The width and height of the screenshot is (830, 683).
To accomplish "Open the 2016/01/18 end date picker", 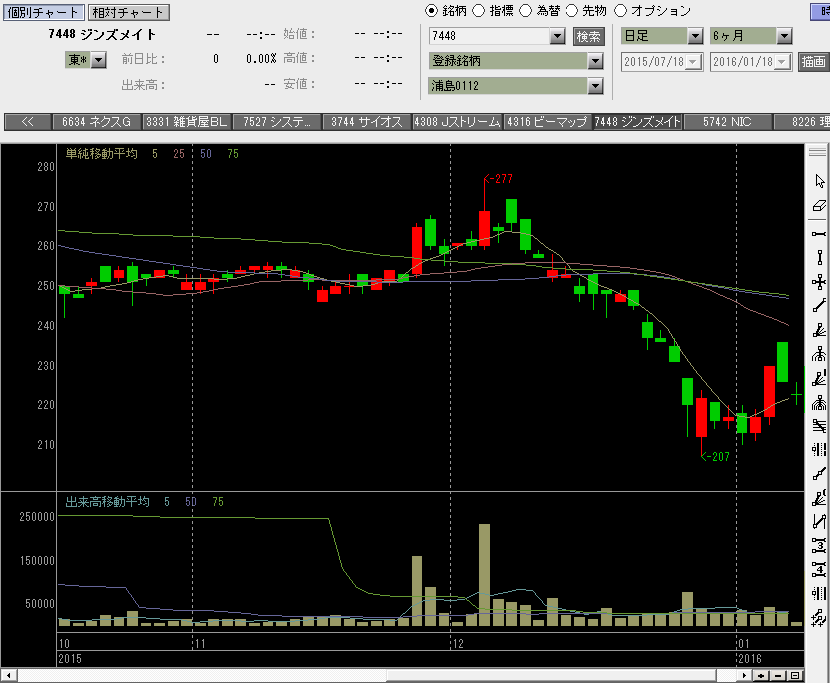I will (x=782, y=62).
